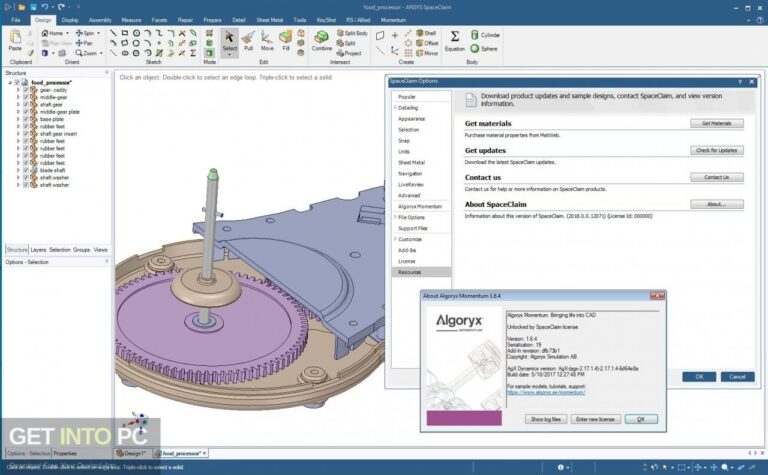This screenshot has height=475, width=768.
Task: Expand Customize in SpaceClaim Options
Action: coord(395,239)
